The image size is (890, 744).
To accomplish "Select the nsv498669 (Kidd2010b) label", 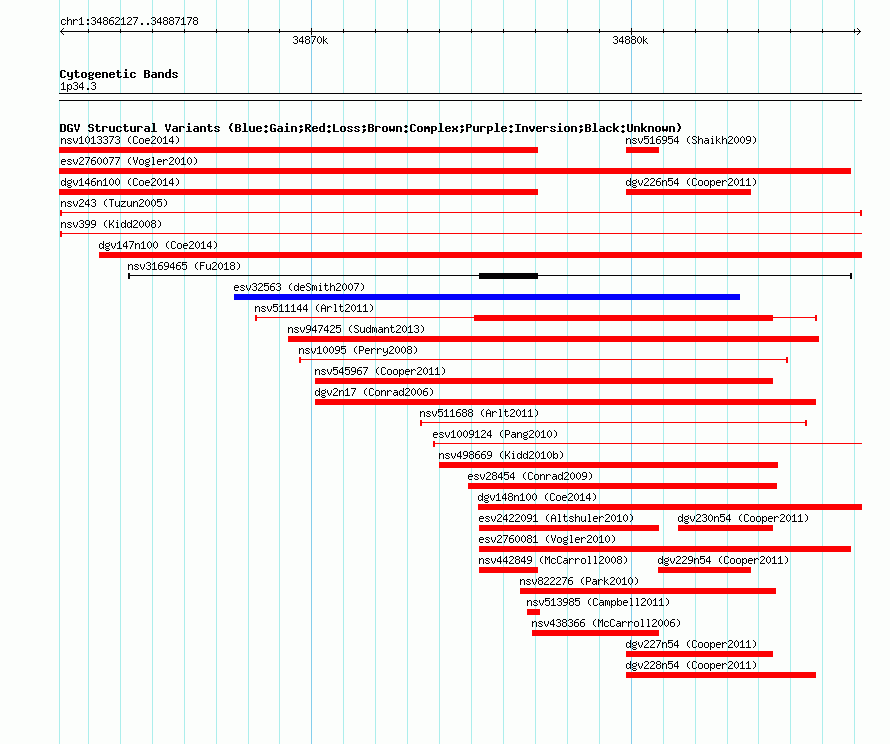I will [501, 455].
